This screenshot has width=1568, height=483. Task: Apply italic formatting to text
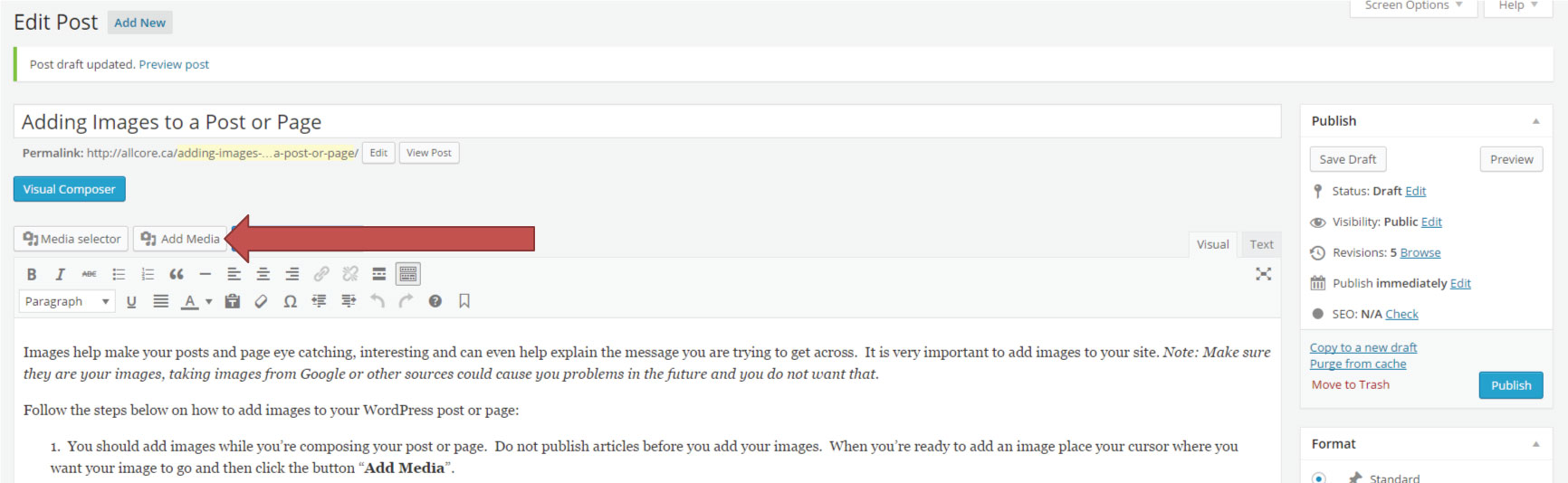point(60,274)
